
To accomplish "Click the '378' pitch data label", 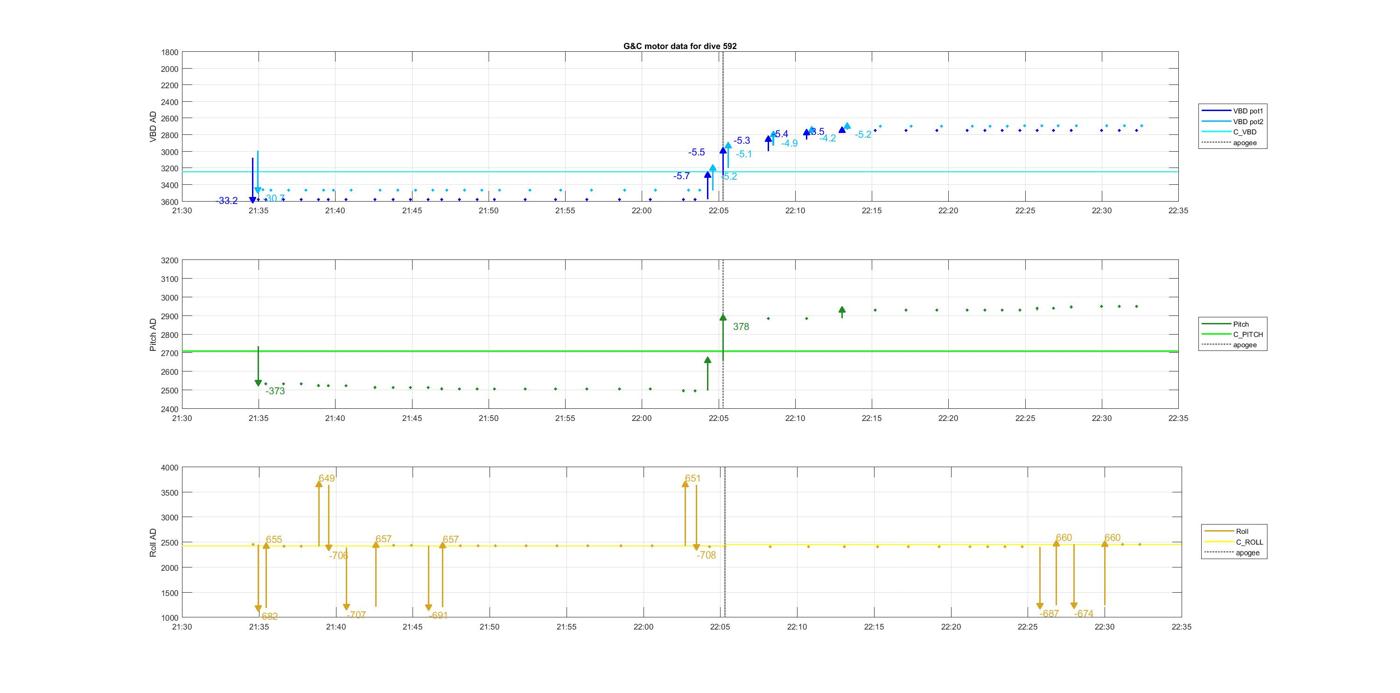I will coord(741,327).
